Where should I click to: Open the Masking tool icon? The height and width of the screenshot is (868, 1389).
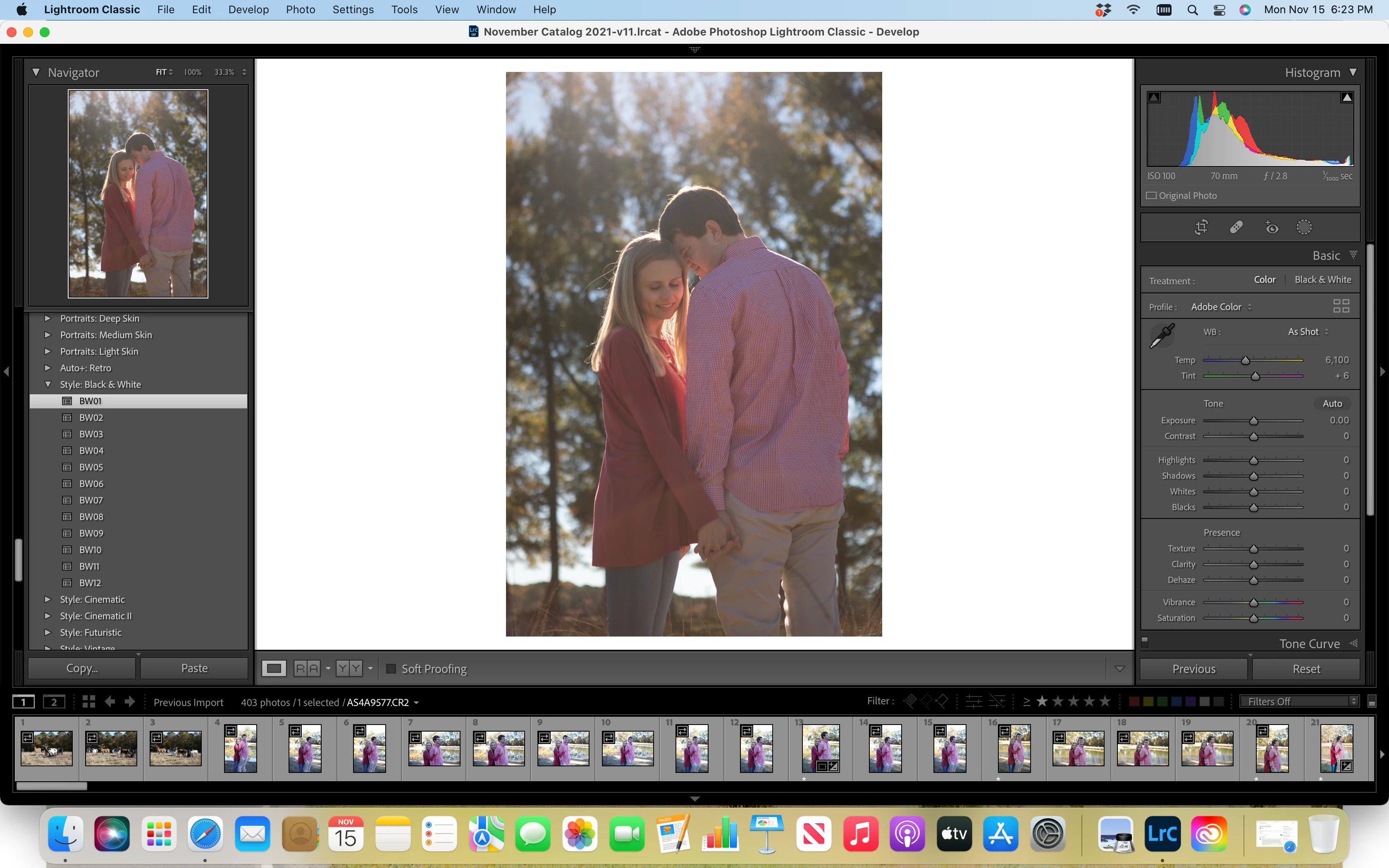1304,227
